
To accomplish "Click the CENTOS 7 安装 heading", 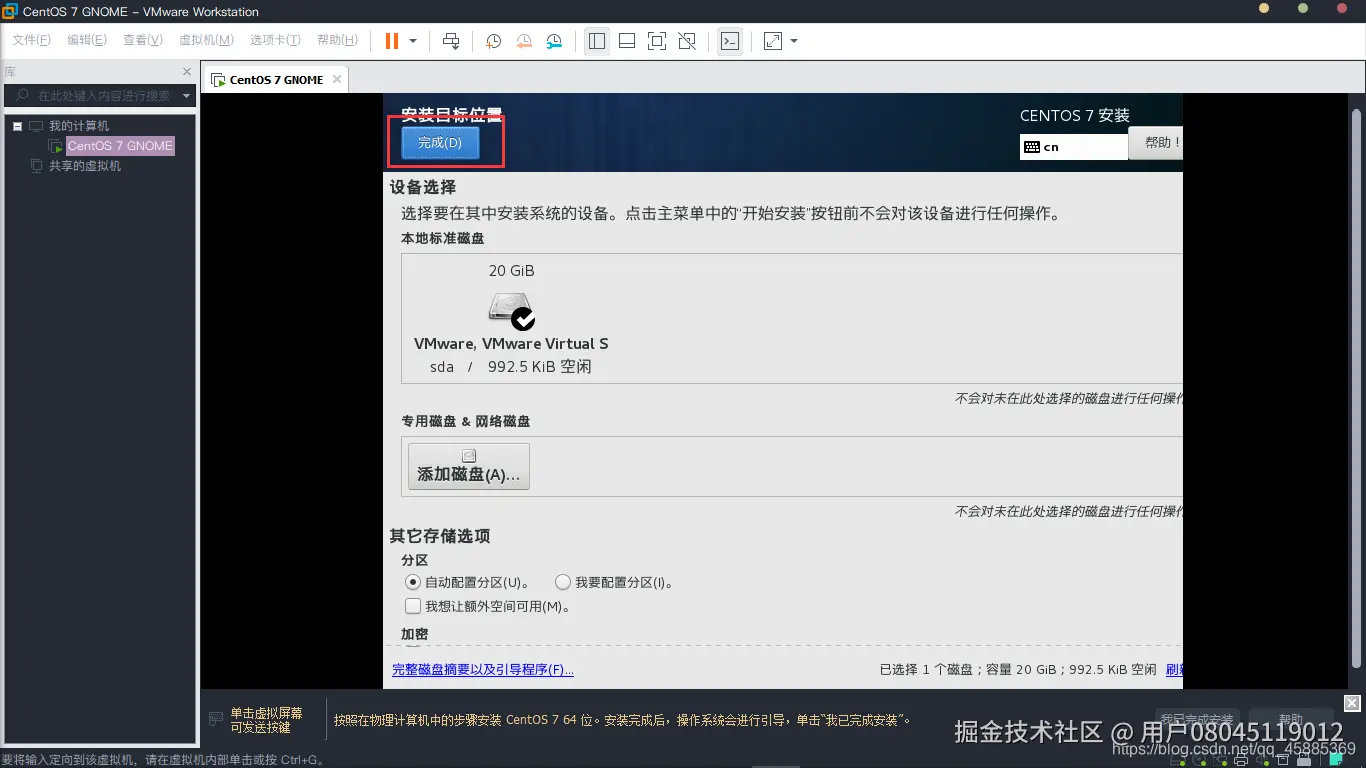I will tap(1075, 116).
